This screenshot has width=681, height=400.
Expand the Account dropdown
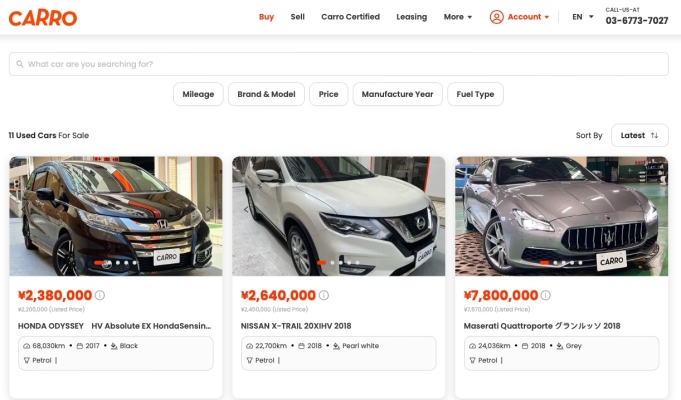tap(528, 17)
